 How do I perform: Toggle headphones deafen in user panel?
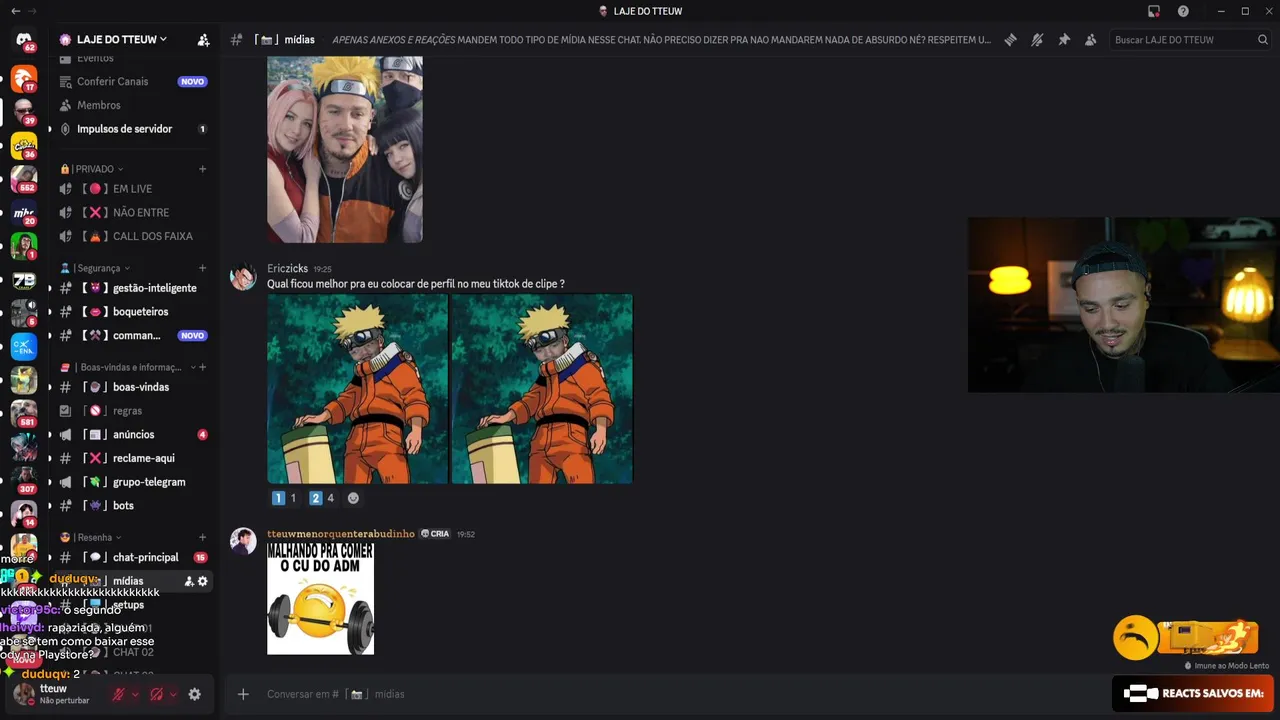(x=156, y=694)
